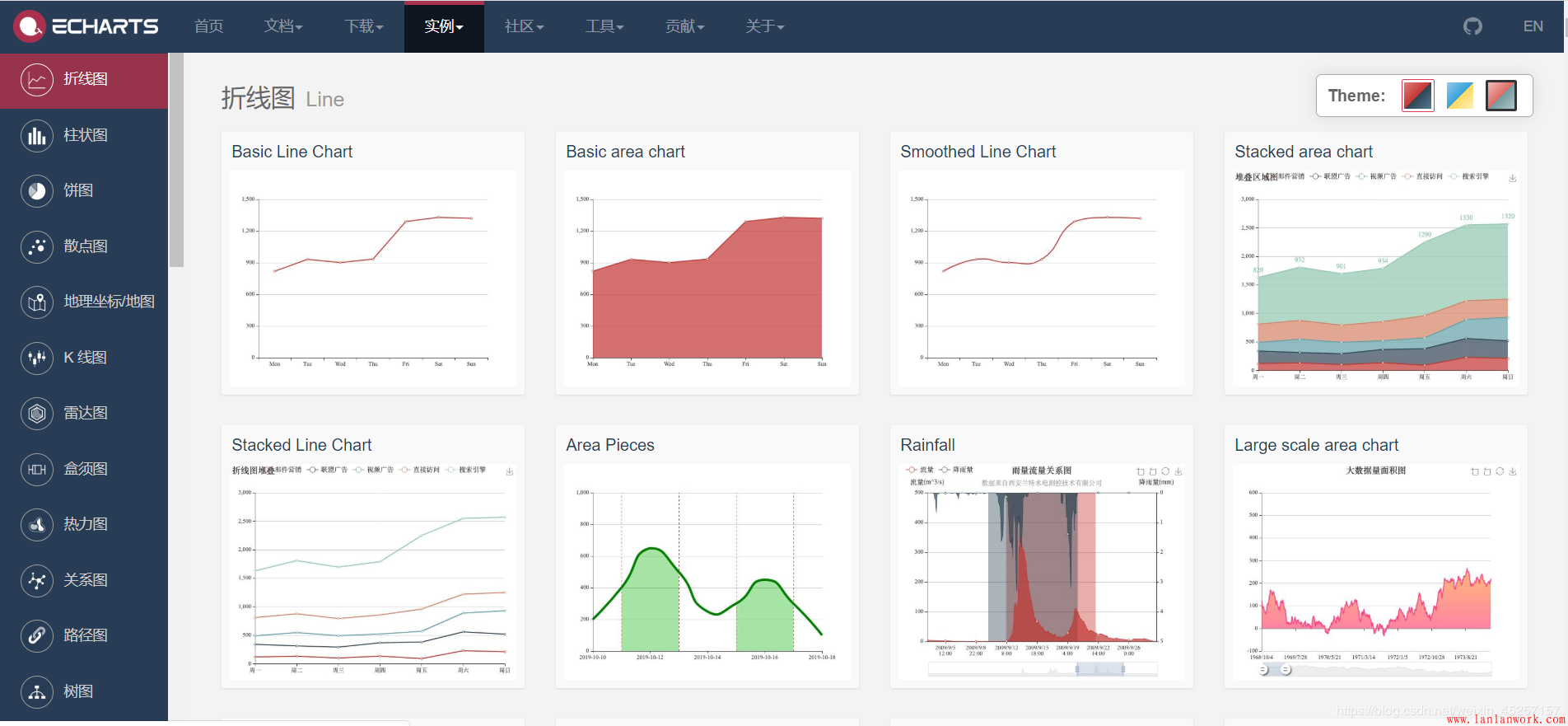The image size is (1568, 726).
Task: Expand the 文档 dropdown menu
Action: coord(283,26)
